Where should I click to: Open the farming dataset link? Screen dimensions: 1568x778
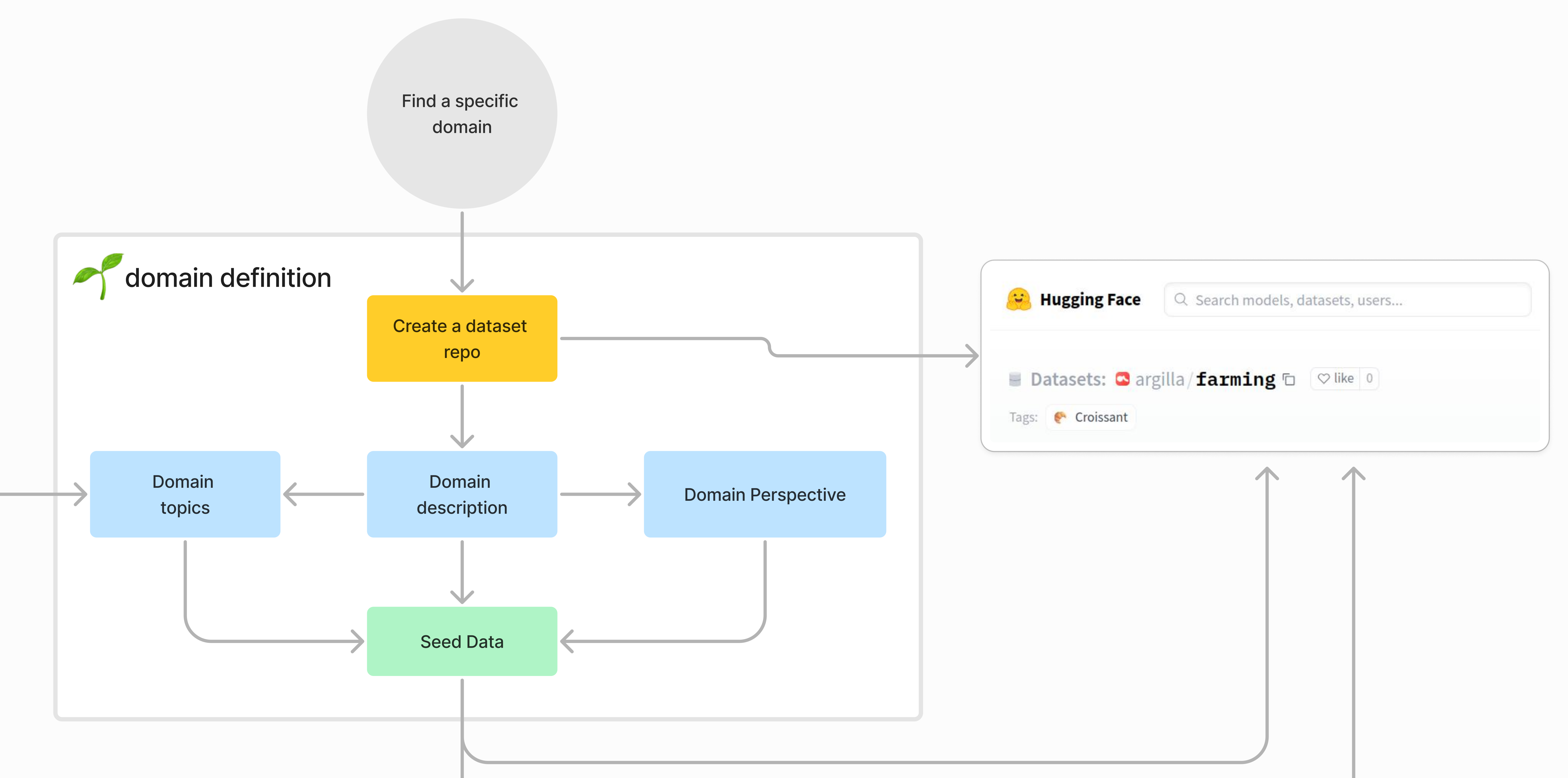click(x=1235, y=379)
